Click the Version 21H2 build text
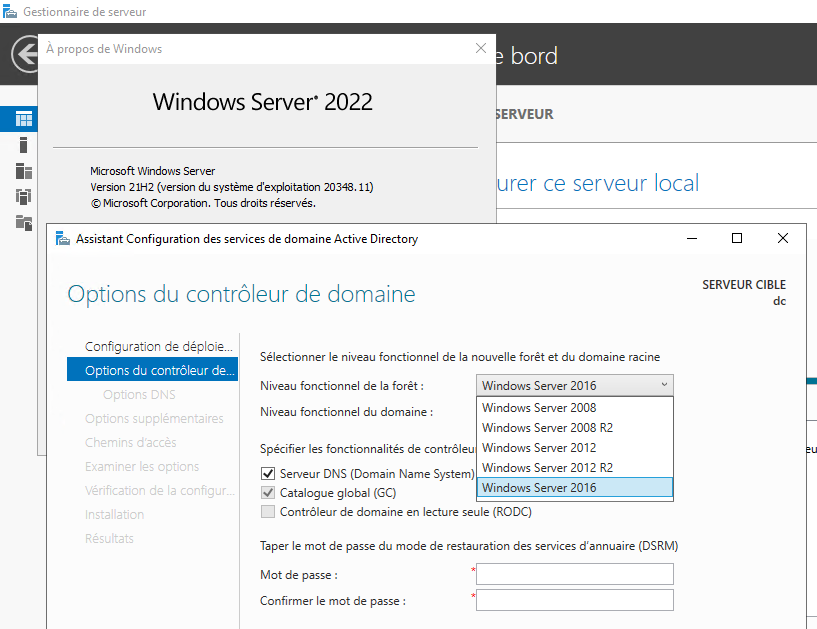The height and width of the screenshot is (629, 817). coord(232,187)
